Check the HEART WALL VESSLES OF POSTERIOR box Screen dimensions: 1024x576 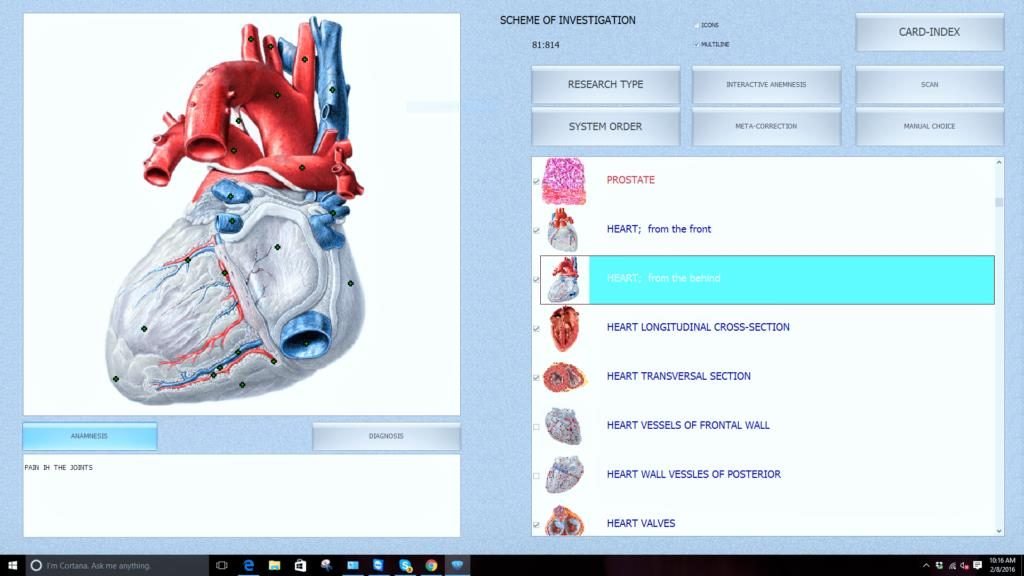point(536,476)
